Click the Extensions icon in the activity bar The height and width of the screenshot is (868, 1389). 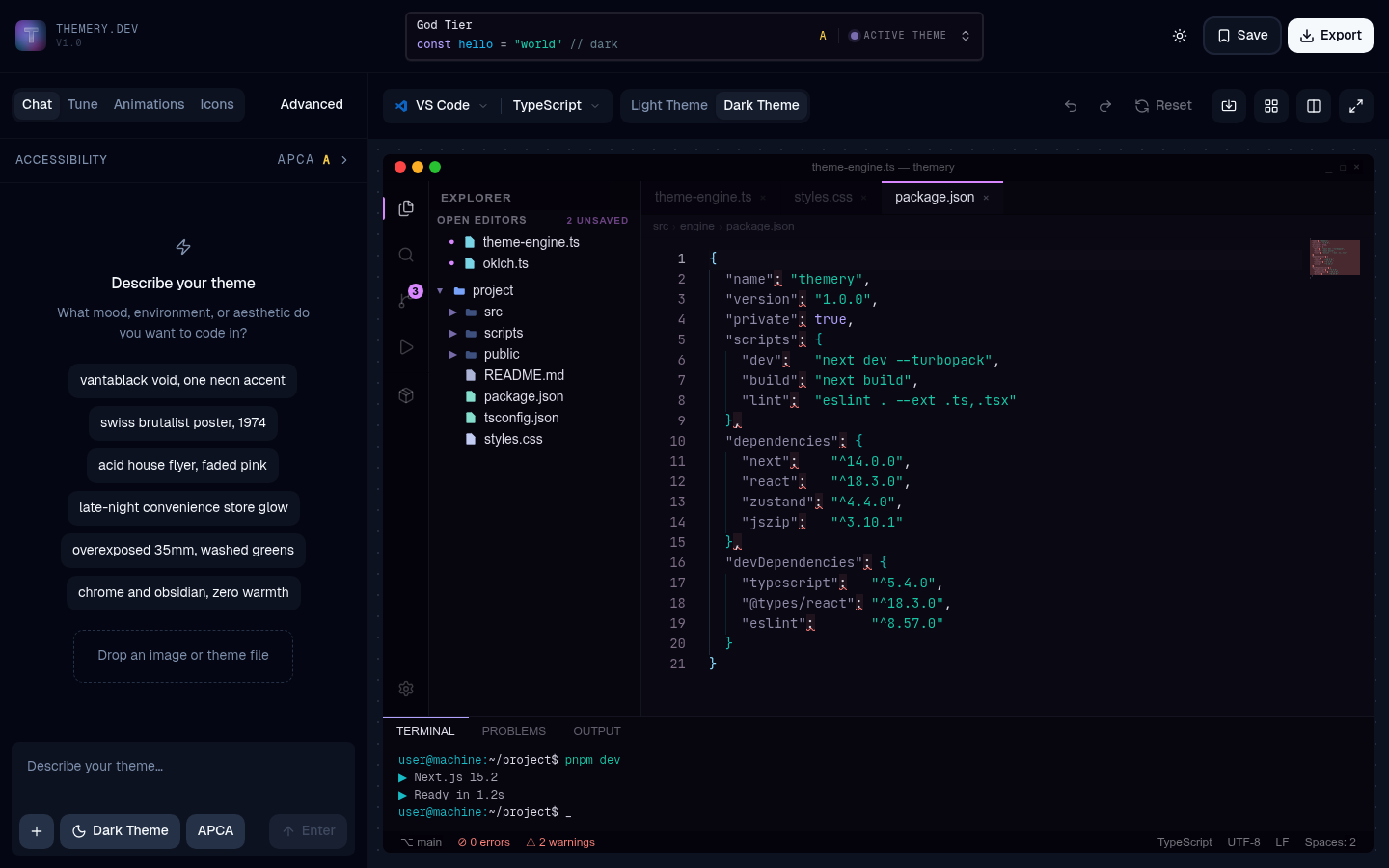point(406,394)
